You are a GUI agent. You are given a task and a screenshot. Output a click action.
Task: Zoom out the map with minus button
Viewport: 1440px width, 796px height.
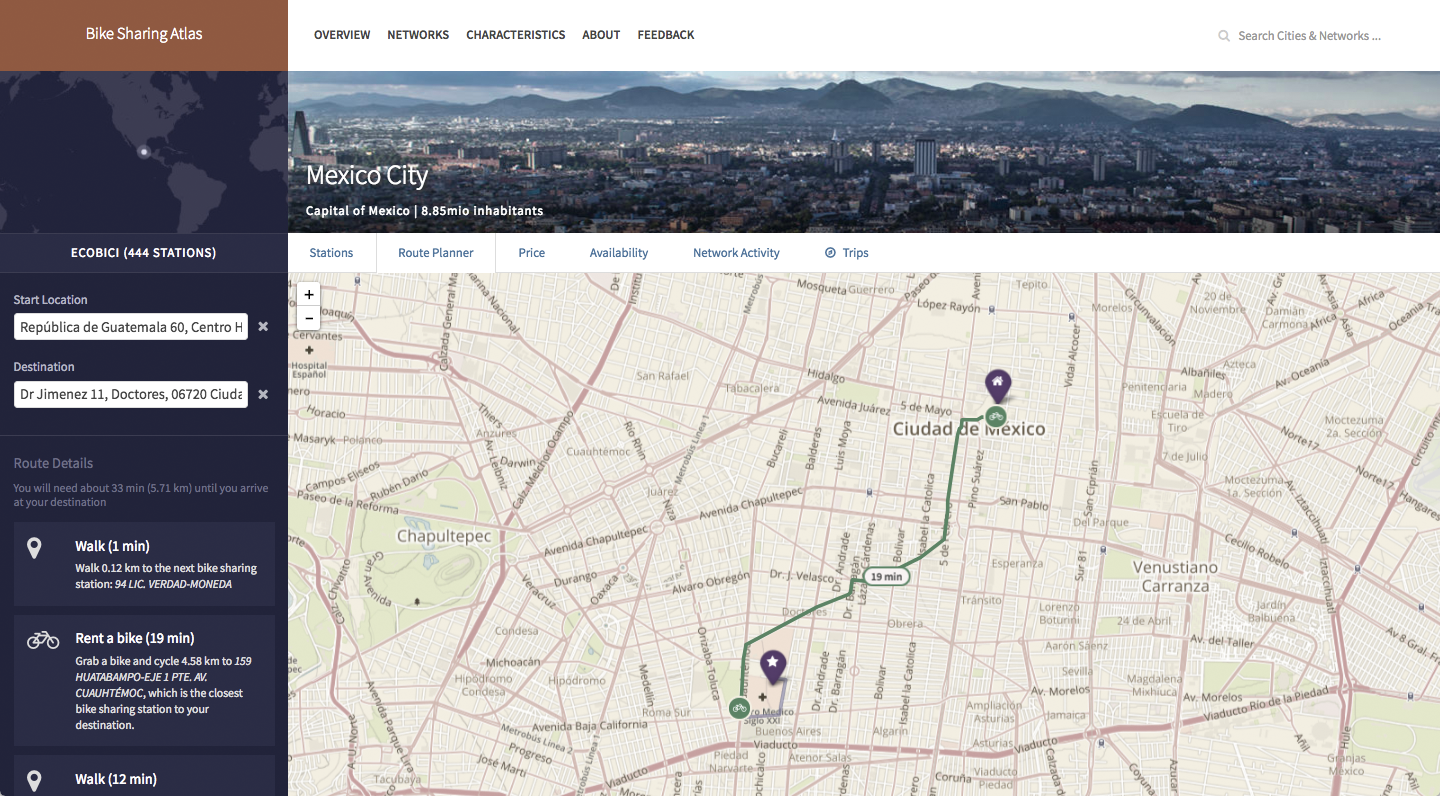pyautogui.click(x=309, y=318)
